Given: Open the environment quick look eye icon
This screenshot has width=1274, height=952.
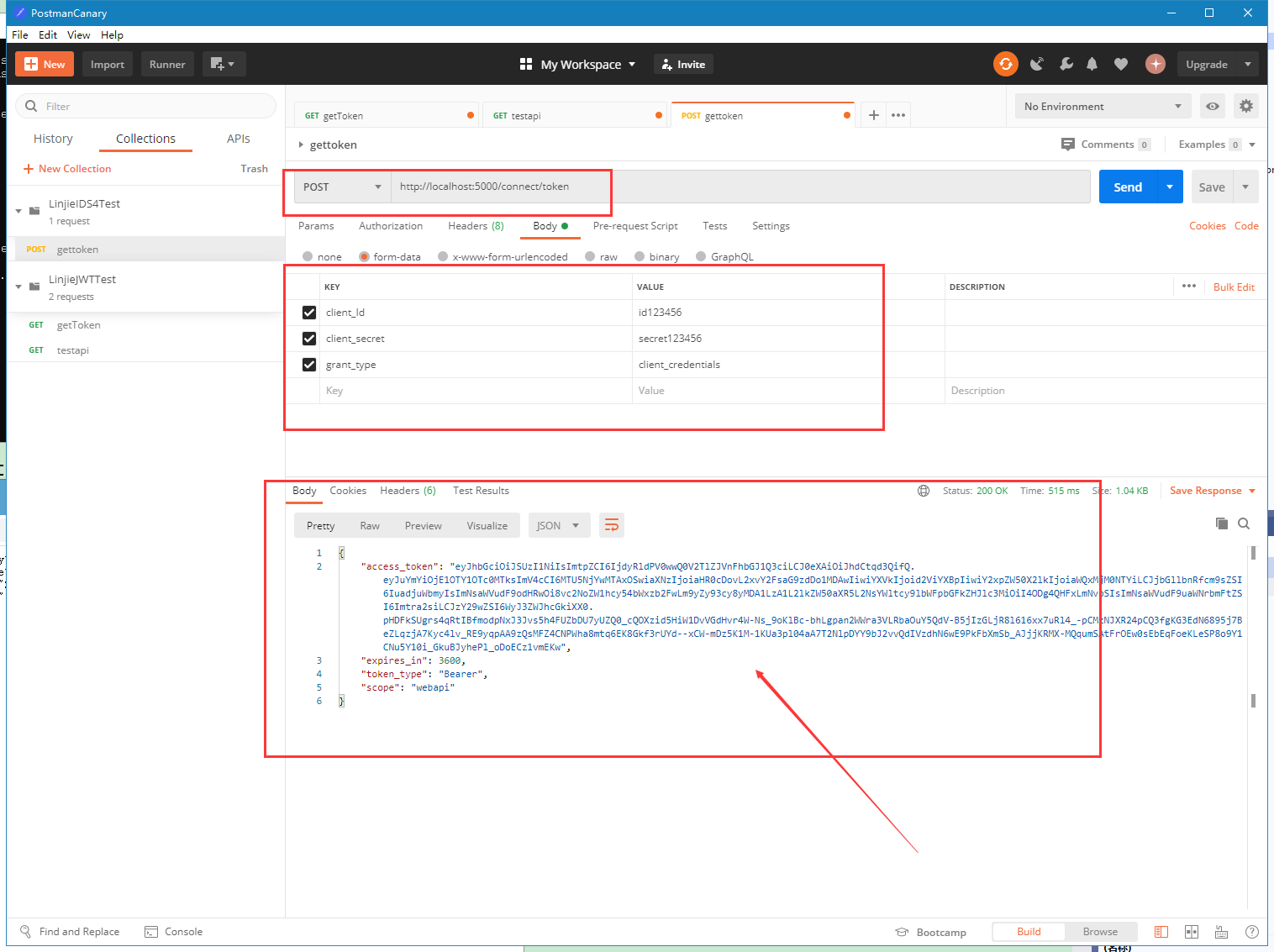Looking at the screenshot, I should 1212,106.
